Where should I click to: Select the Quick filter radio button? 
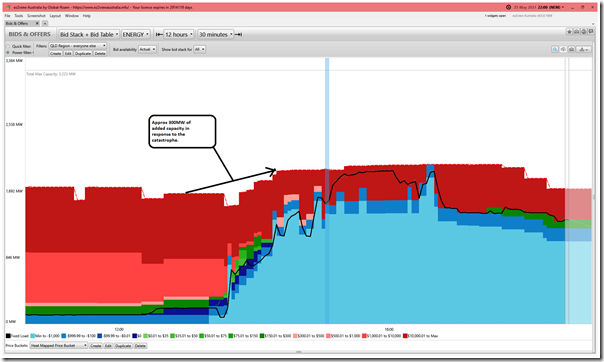[x=8, y=46]
